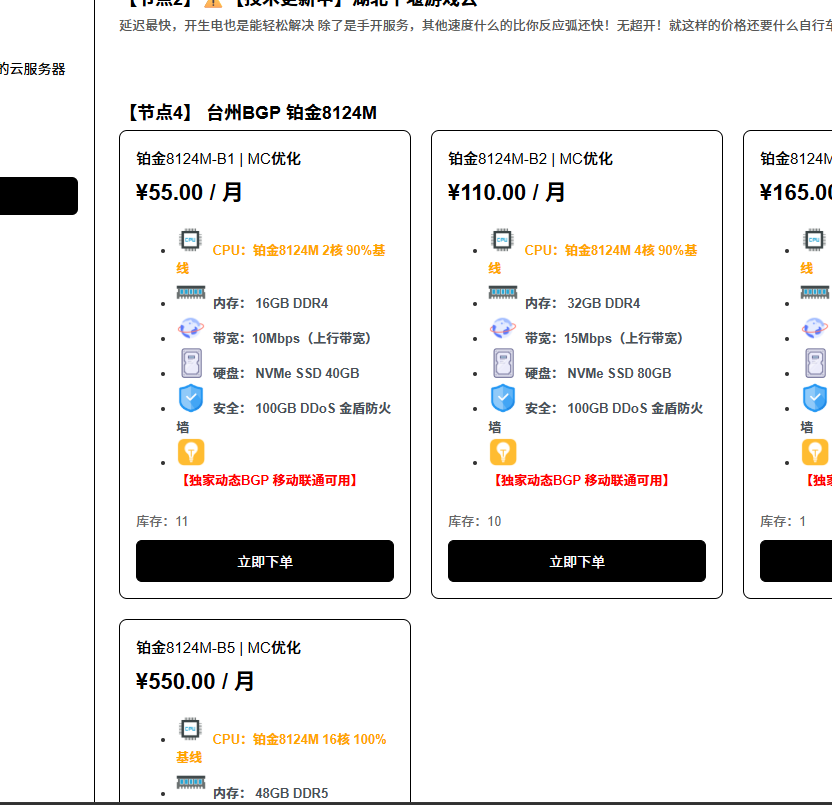The image size is (832, 805).
Task: Click the 内存: 48GB DDR5 text
Action: 271,793
